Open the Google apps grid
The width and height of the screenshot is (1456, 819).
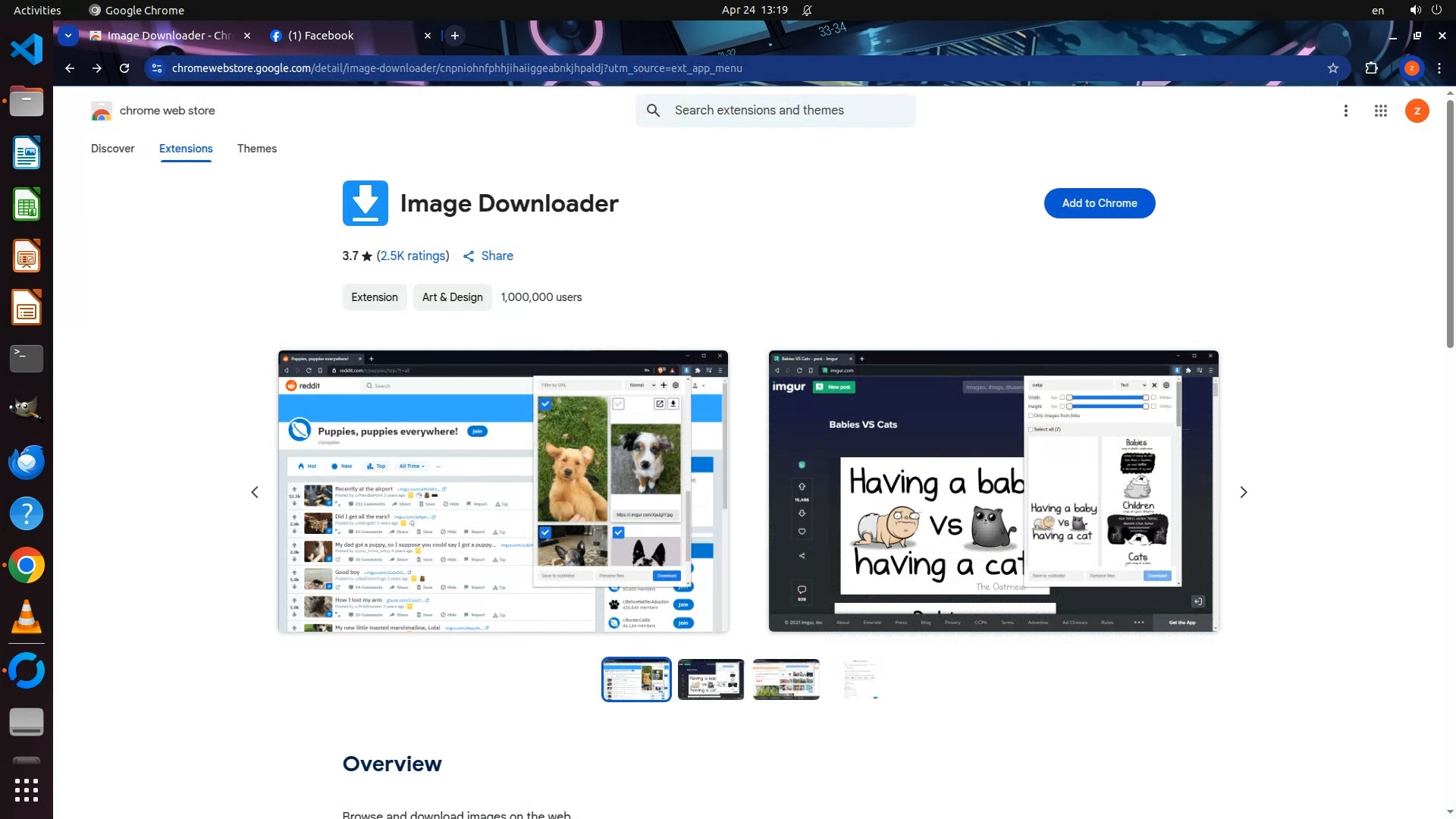(1380, 111)
